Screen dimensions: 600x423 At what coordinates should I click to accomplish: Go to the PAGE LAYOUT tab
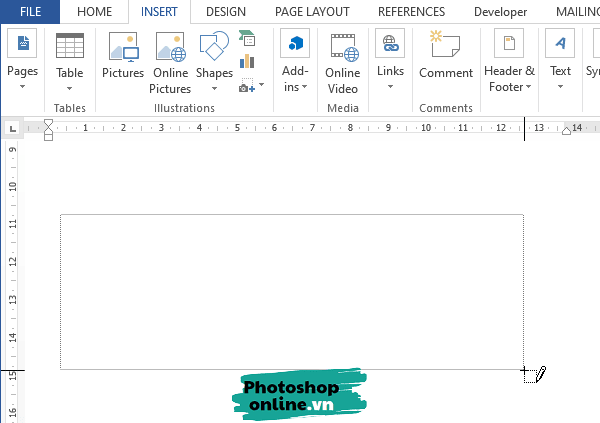[x=312, y=11]
